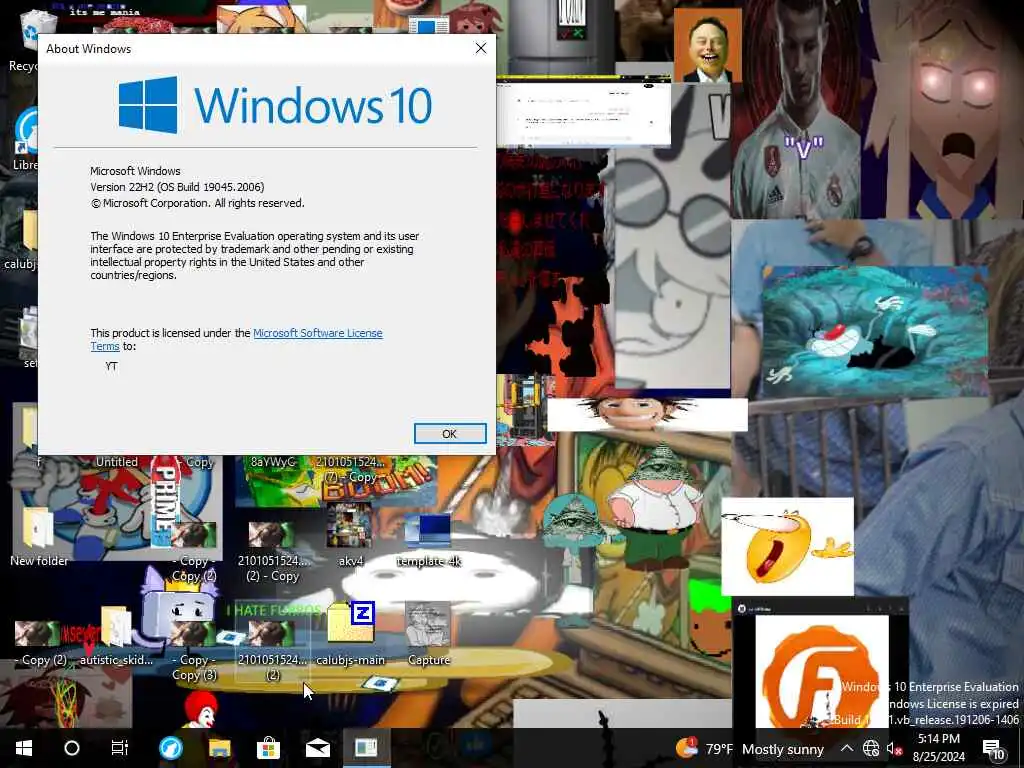
Task: Select the Recycle Bin desktop icon
Action: click(26, 42)
